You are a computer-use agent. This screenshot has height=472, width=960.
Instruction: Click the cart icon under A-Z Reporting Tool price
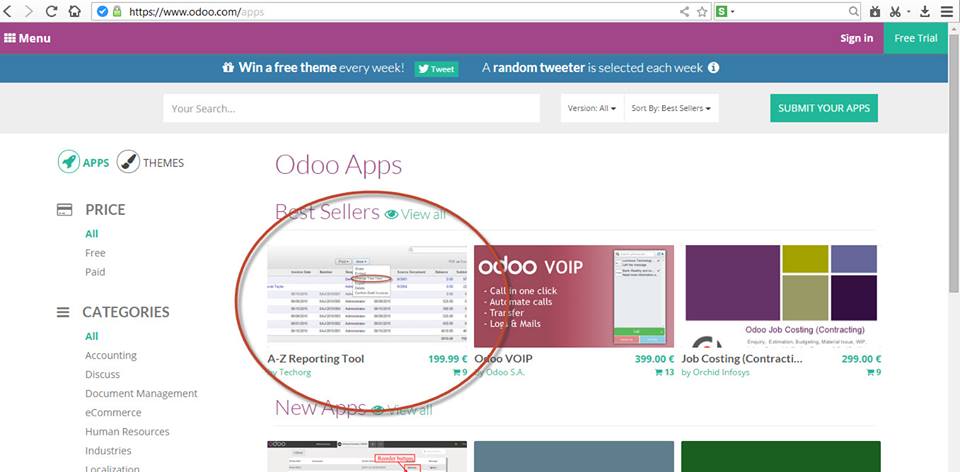point(457,372)
